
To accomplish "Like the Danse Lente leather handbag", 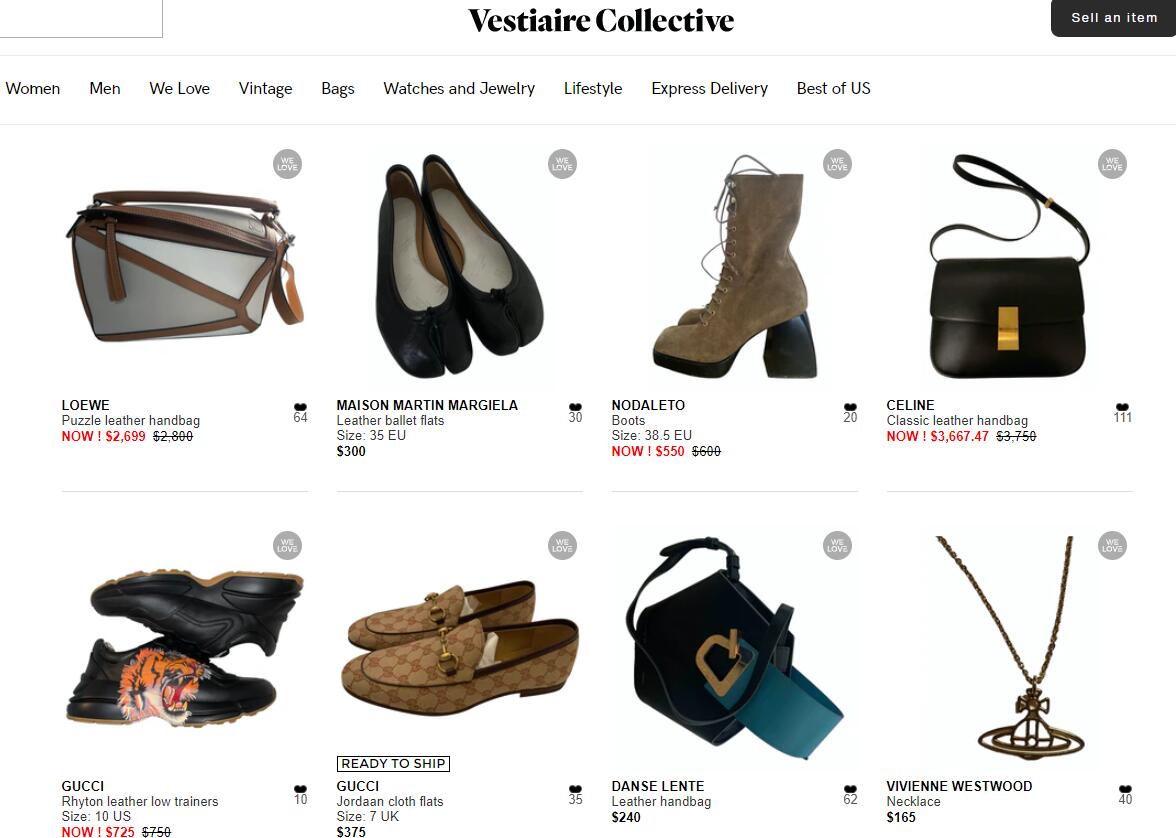I will (850, 788).
